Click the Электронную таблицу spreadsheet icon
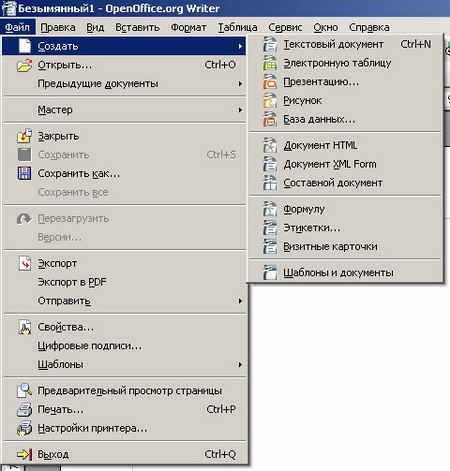 (x=270, y=63)
